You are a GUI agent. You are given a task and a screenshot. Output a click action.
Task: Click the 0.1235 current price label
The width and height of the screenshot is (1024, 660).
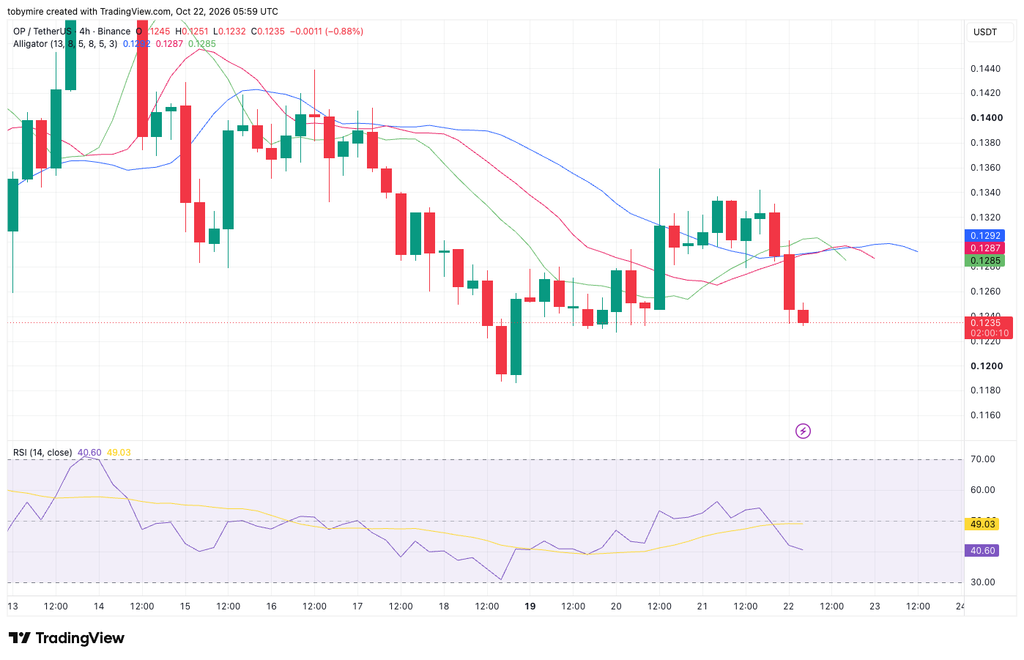coord(984,322)
